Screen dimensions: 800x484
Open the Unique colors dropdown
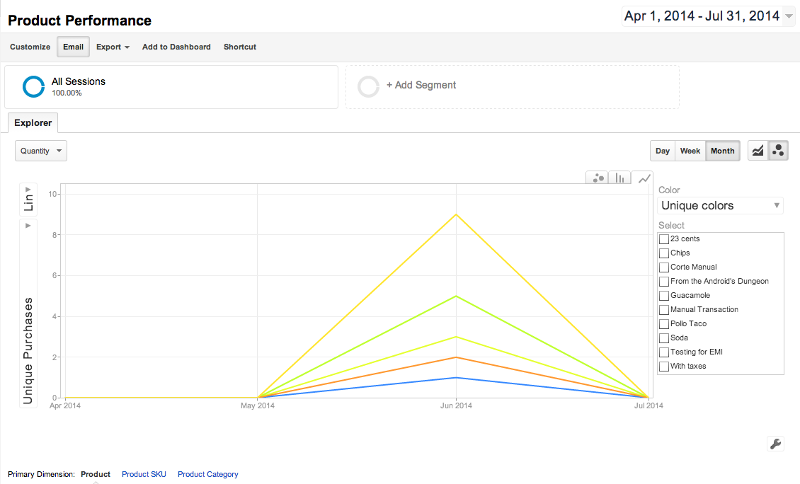pyautogui.click(x=720, y=206)
